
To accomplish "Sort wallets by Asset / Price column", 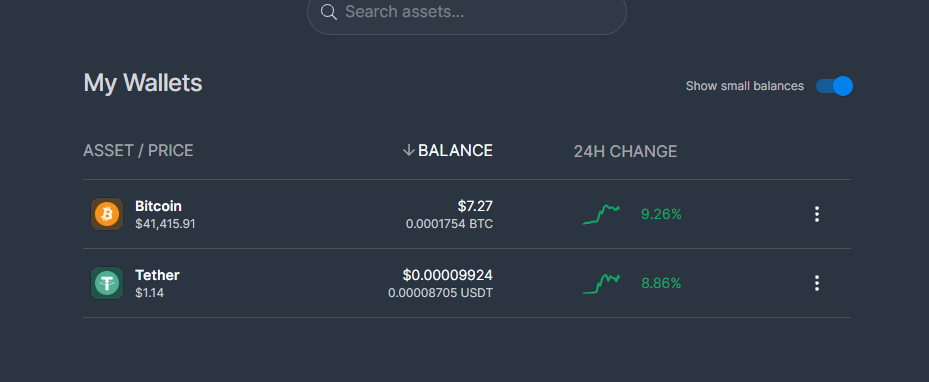I will 138,150.
